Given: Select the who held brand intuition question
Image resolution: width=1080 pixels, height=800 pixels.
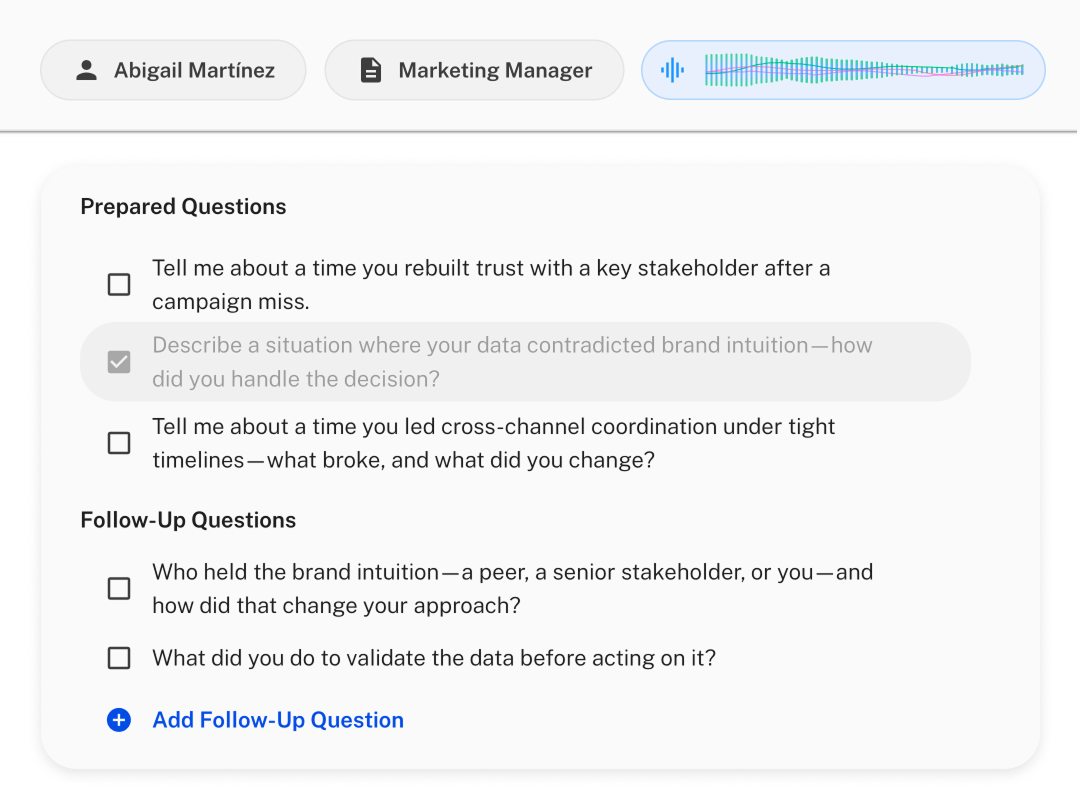Looking at the screenshot, I should [x=512, y=589].
